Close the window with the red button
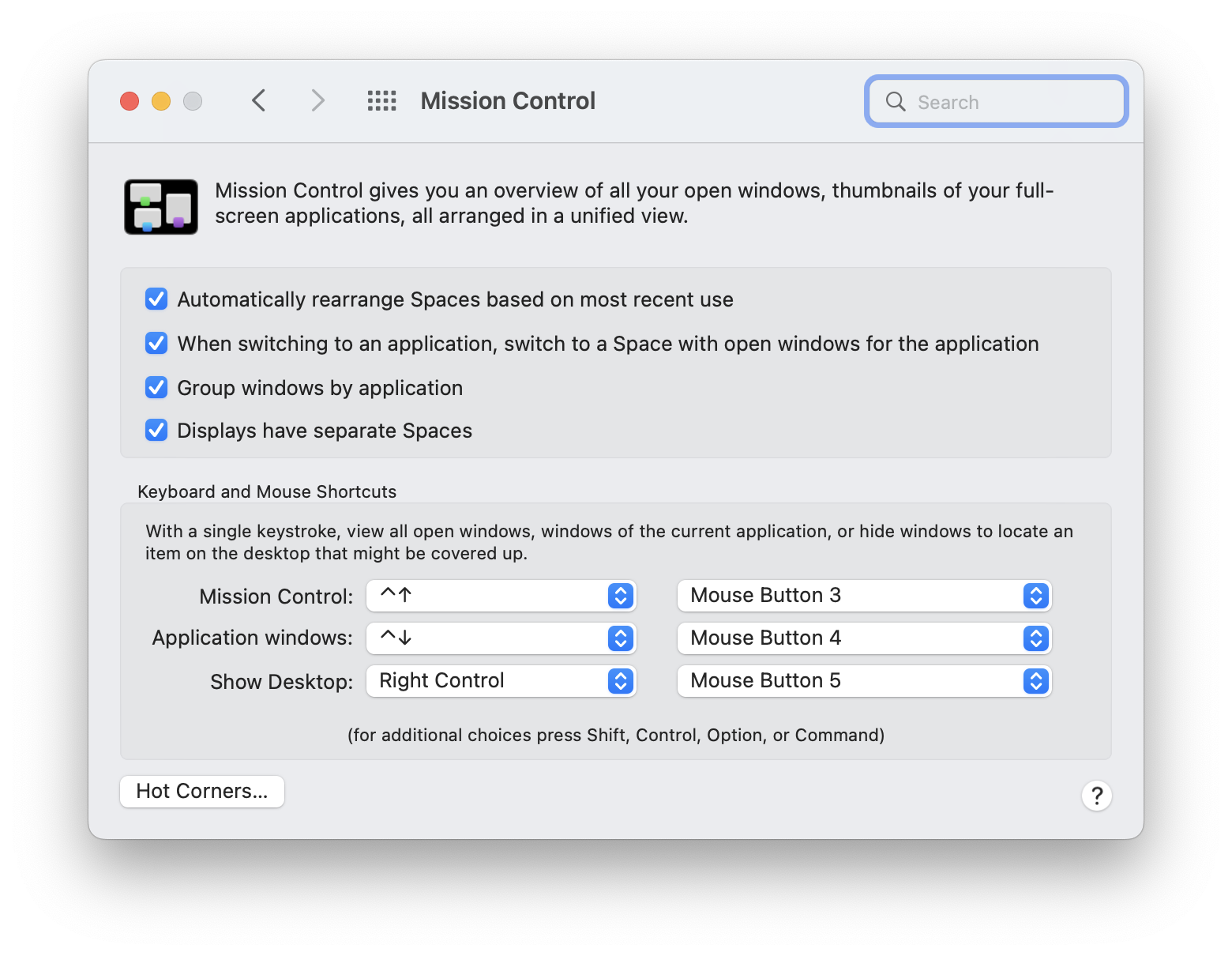Image resolution: width=1232 pixels, height=956 pixels. [130, 101]
